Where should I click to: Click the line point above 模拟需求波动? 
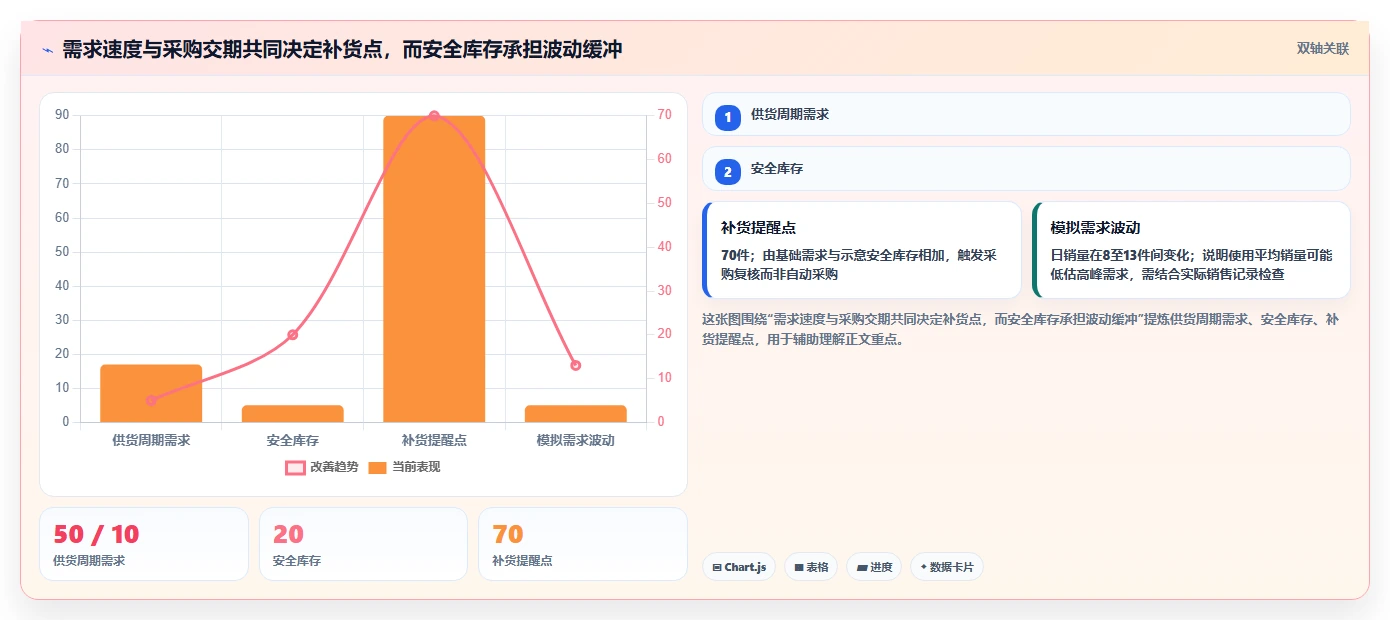pos(576,365)
